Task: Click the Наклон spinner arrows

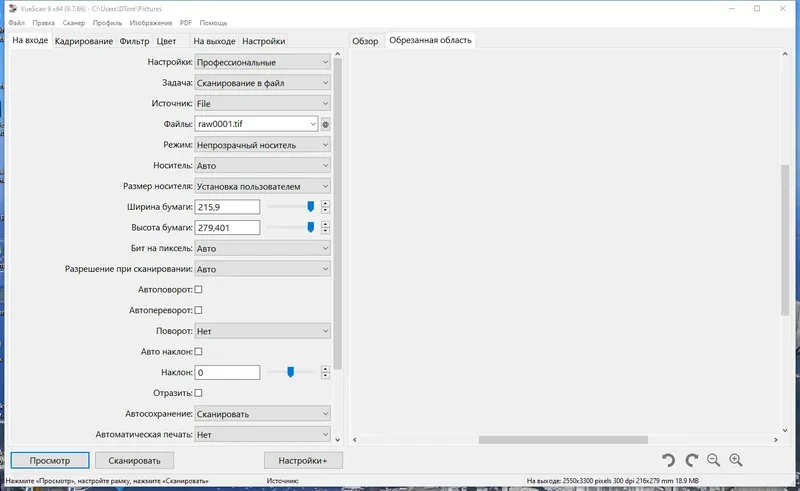Action: coord(326,373)
